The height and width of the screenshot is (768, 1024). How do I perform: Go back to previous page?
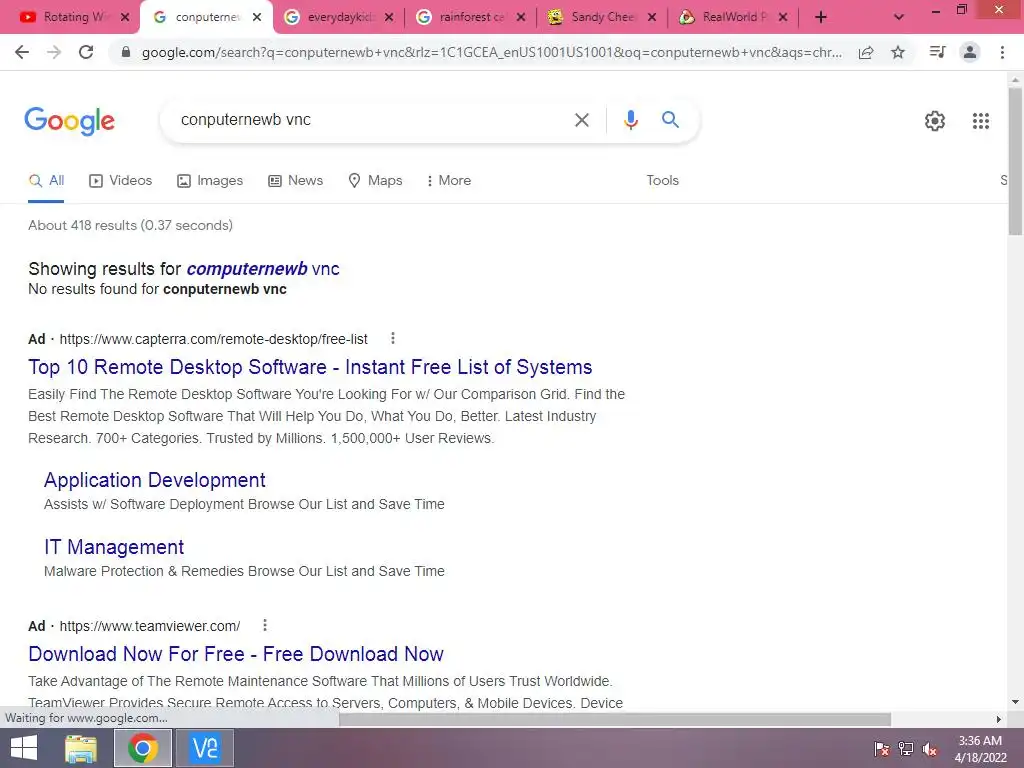pos(22,52)
